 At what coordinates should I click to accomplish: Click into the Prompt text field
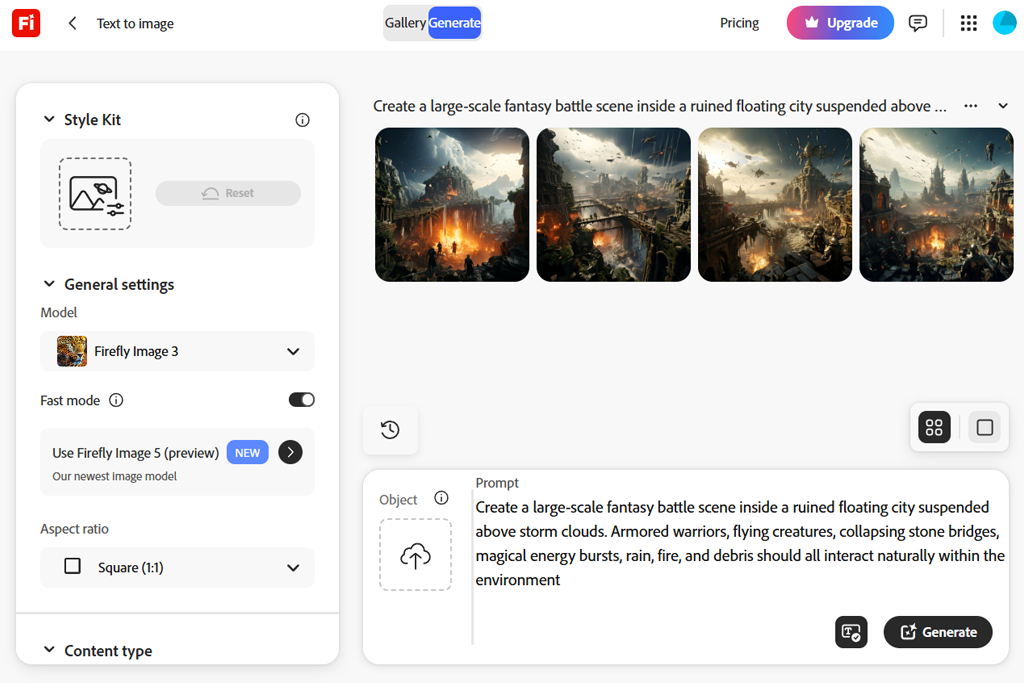[x=739, y=543]
